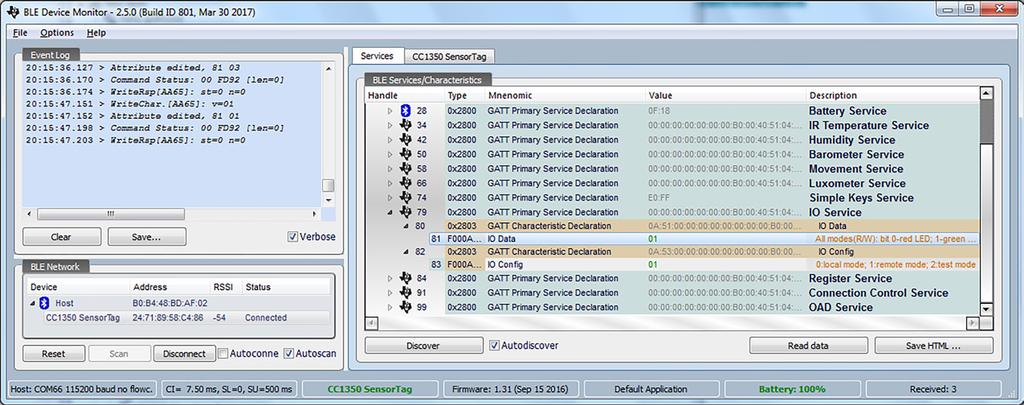The image size is (1024, 405).
Task: Click the Disconnect button
Action: [184, 353]
